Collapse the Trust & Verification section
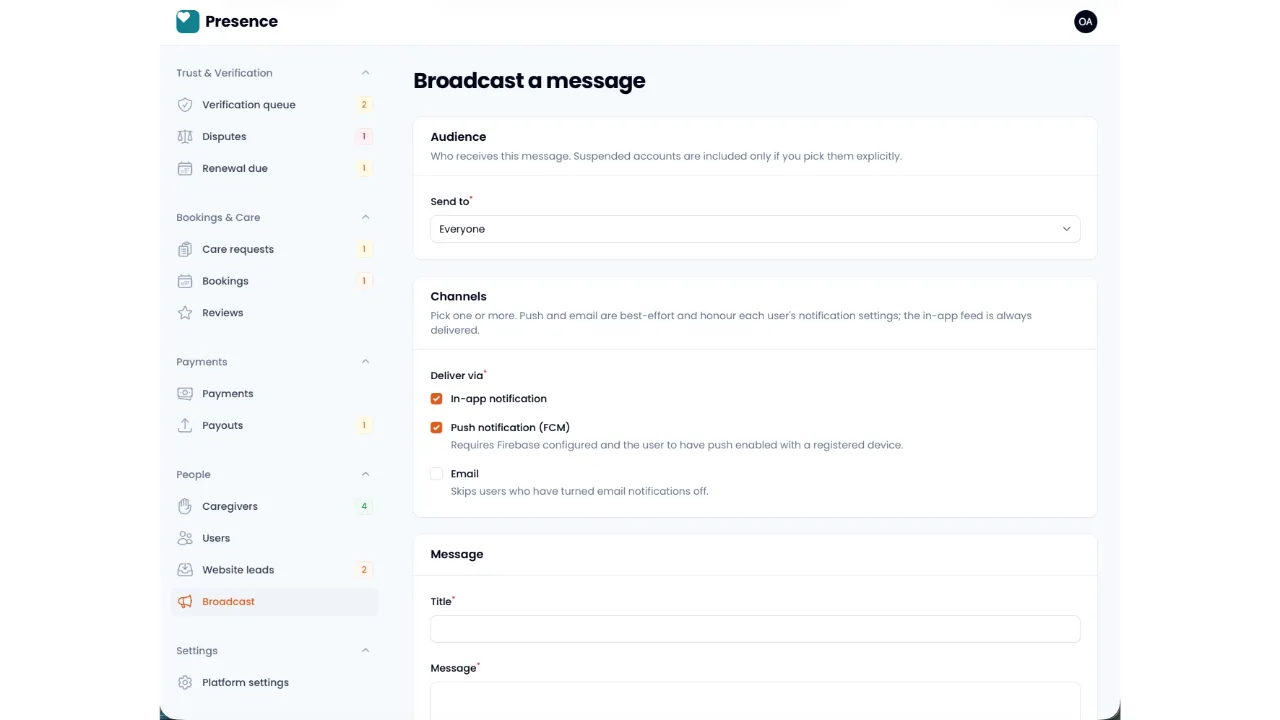1280x720 pixels. pos(365,73)
